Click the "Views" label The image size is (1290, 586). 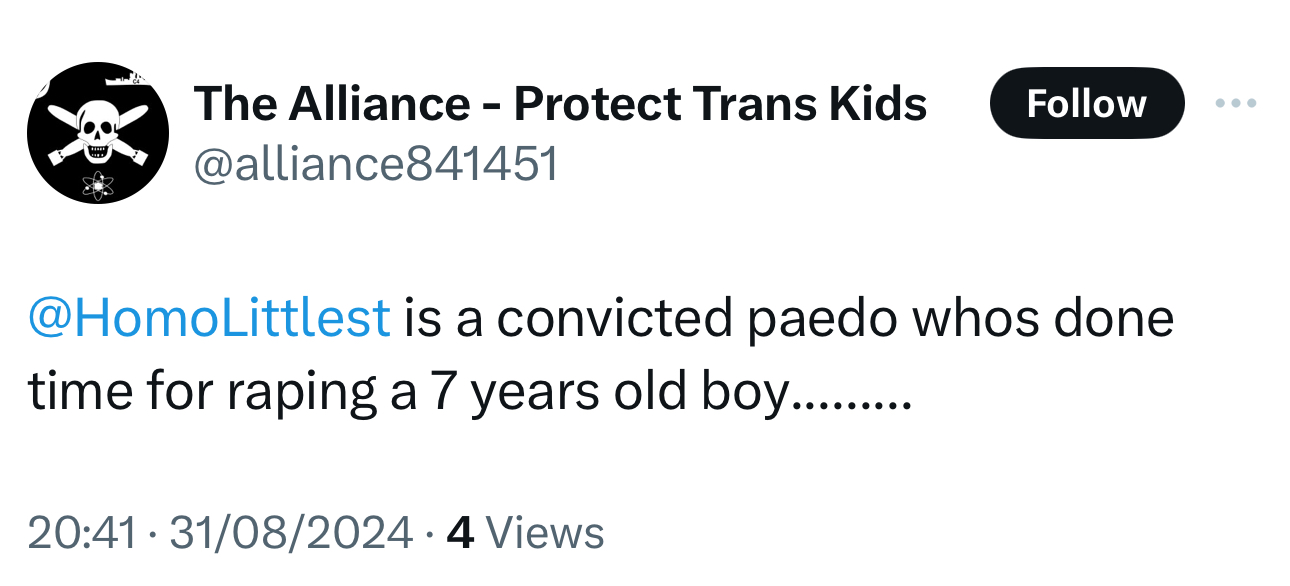pyautogui.click(x=550, y=532)
